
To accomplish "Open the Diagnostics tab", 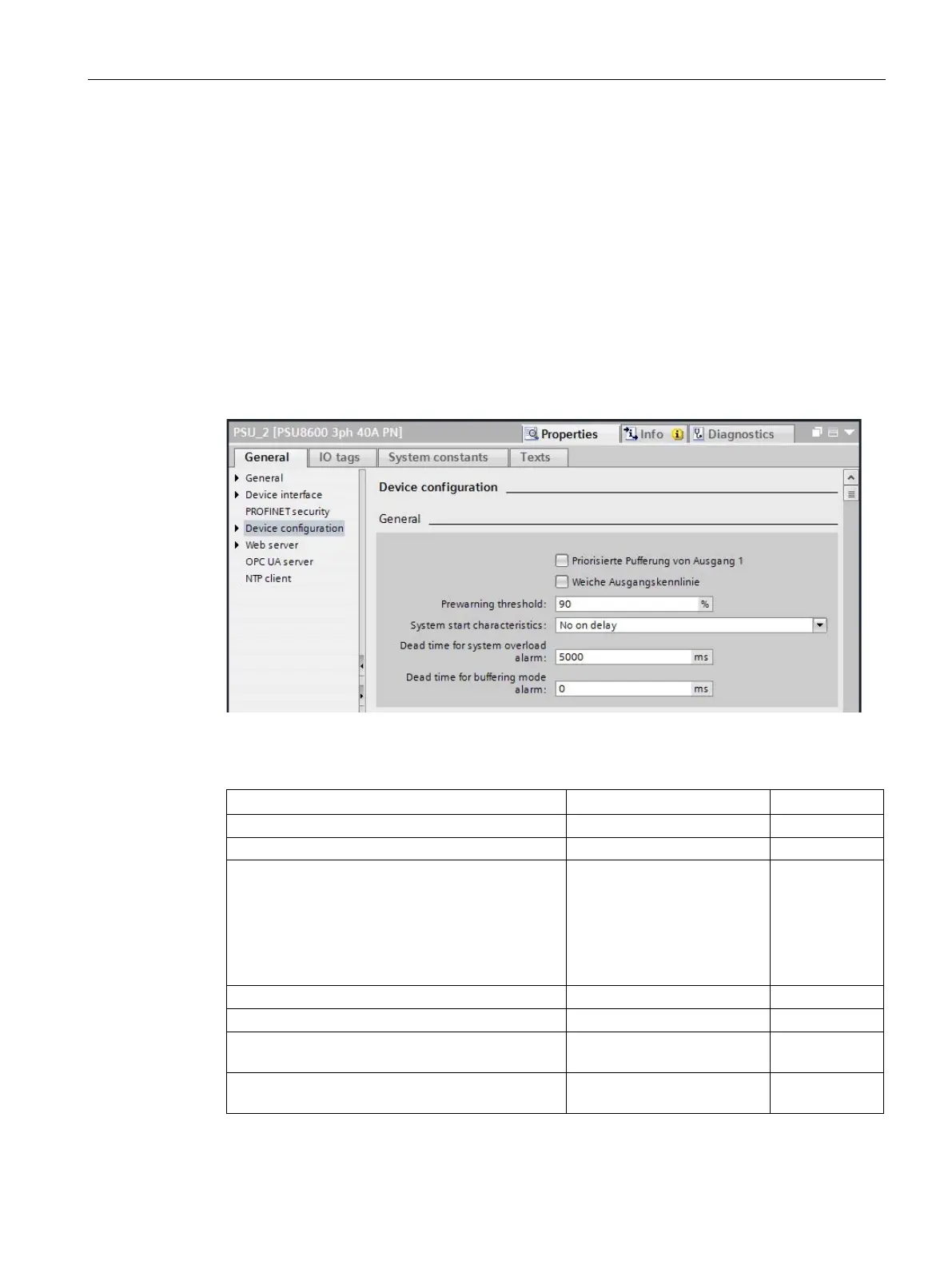I will tap(742, 434).
